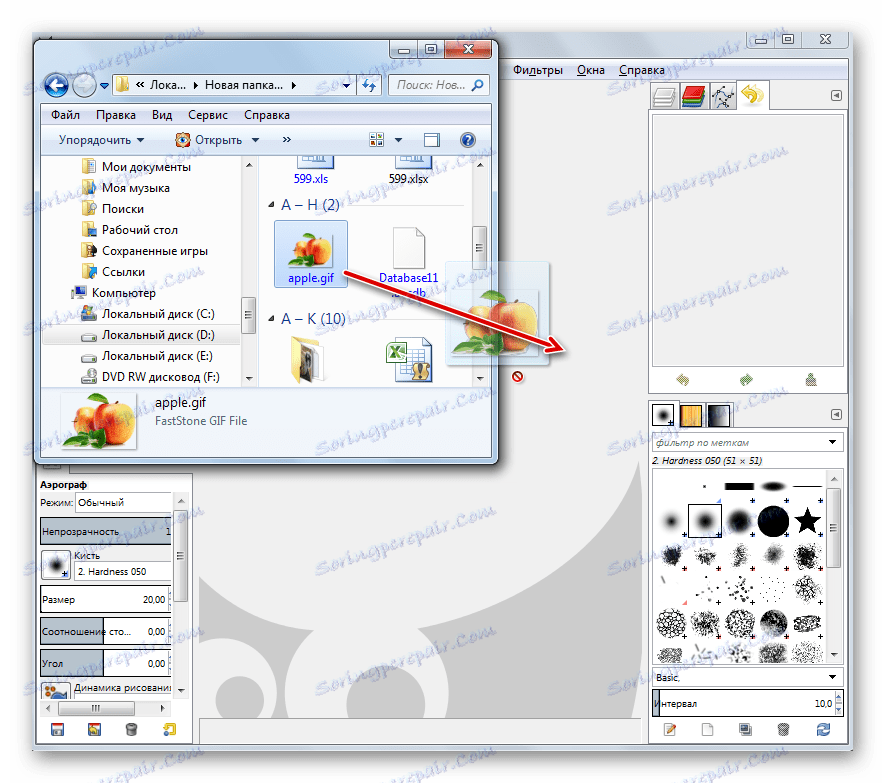Adjust the Интервал spacing slider

[742, 703]
